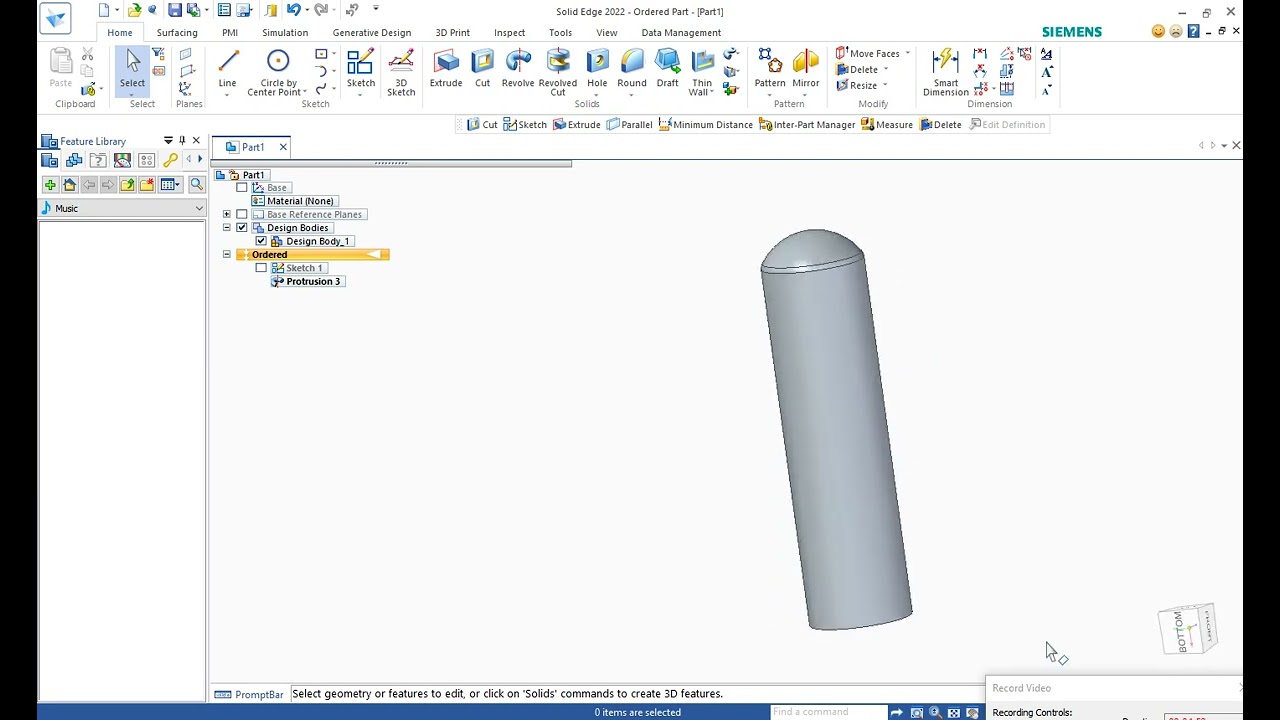Viewport: 1280px width, 720px height.
Task: Expand Base Reference Planes node
Action: click(227, 214)
